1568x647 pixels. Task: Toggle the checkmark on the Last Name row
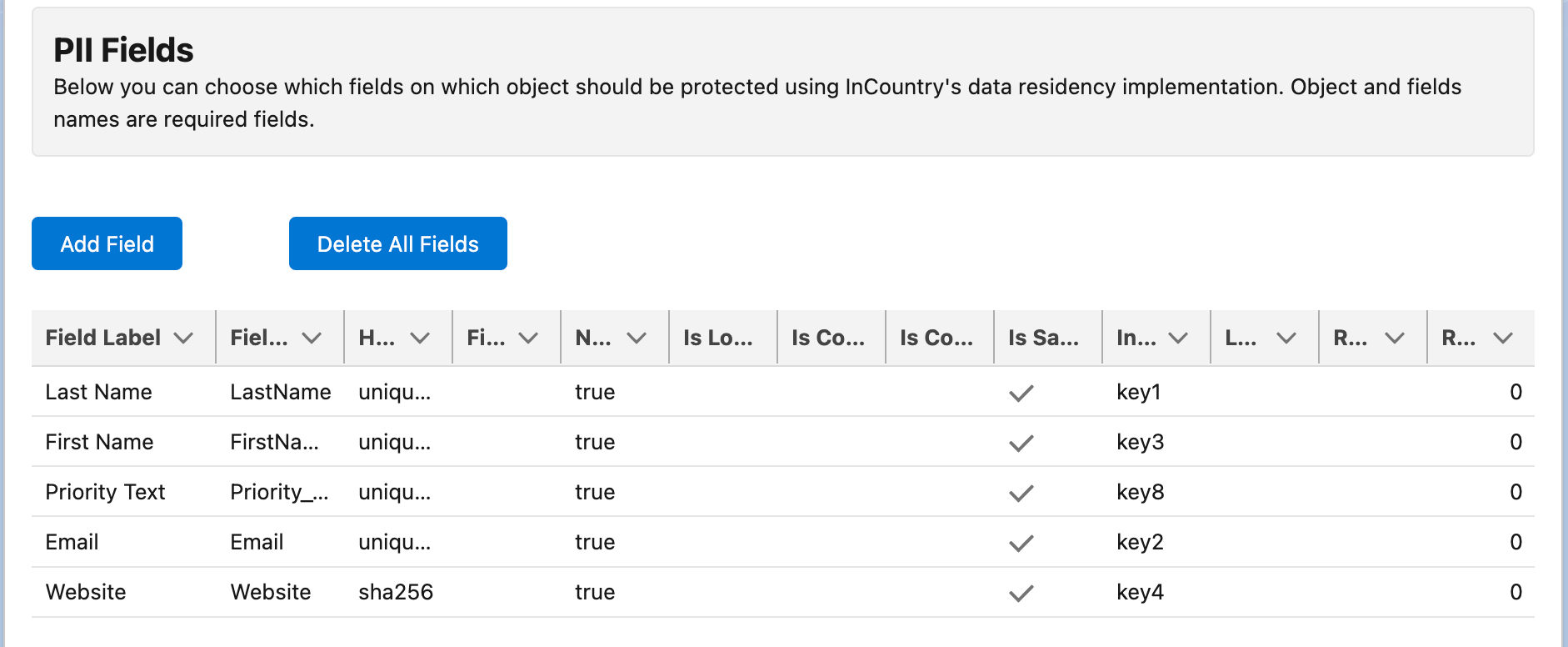point(1021,392)
